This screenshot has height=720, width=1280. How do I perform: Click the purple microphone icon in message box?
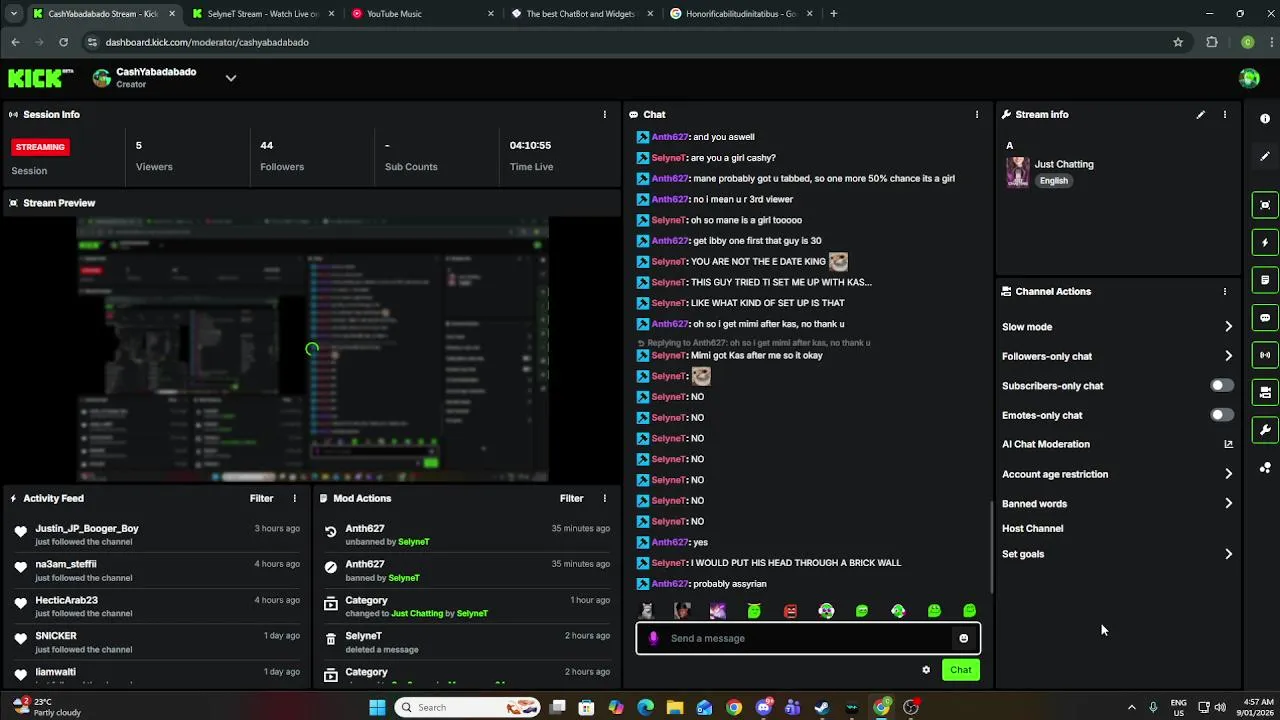point(653,638)
